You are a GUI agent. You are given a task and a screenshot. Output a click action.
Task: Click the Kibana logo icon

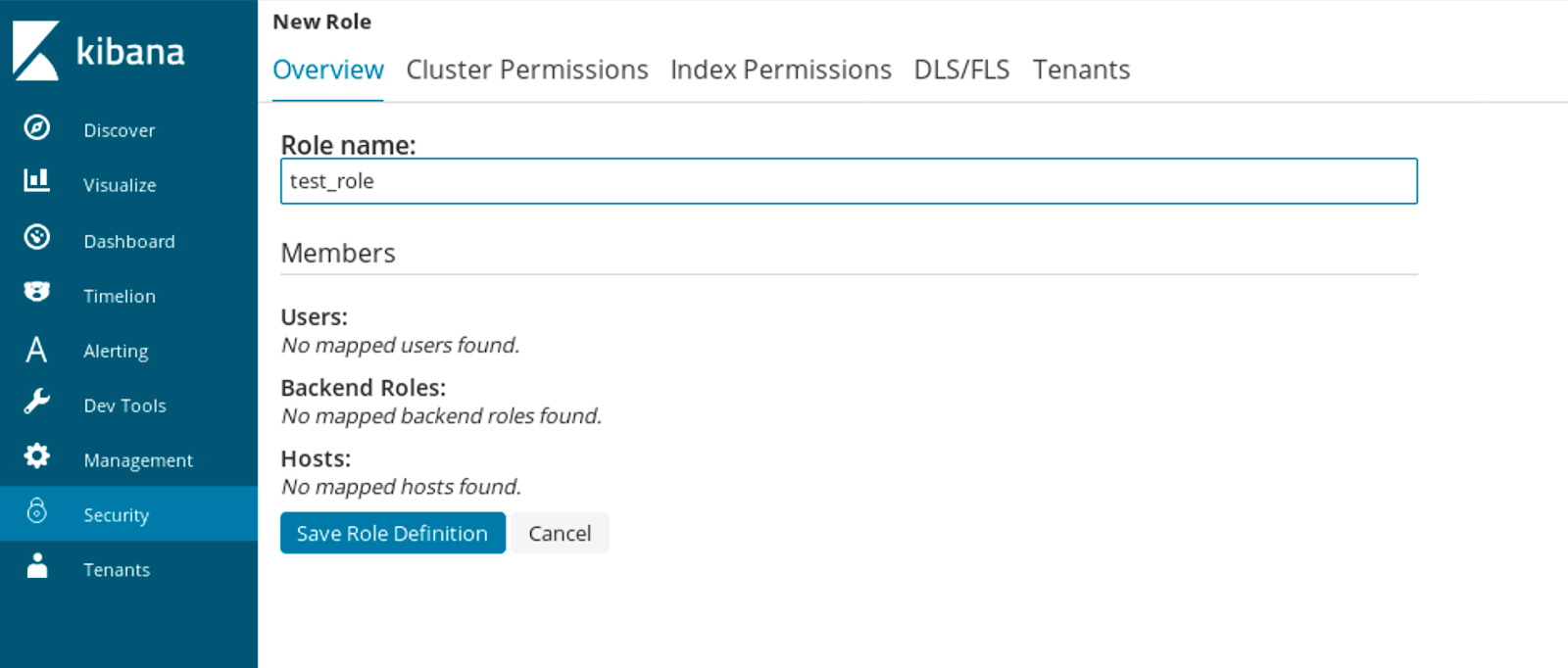pyautogui.click(x=36, y=51)
